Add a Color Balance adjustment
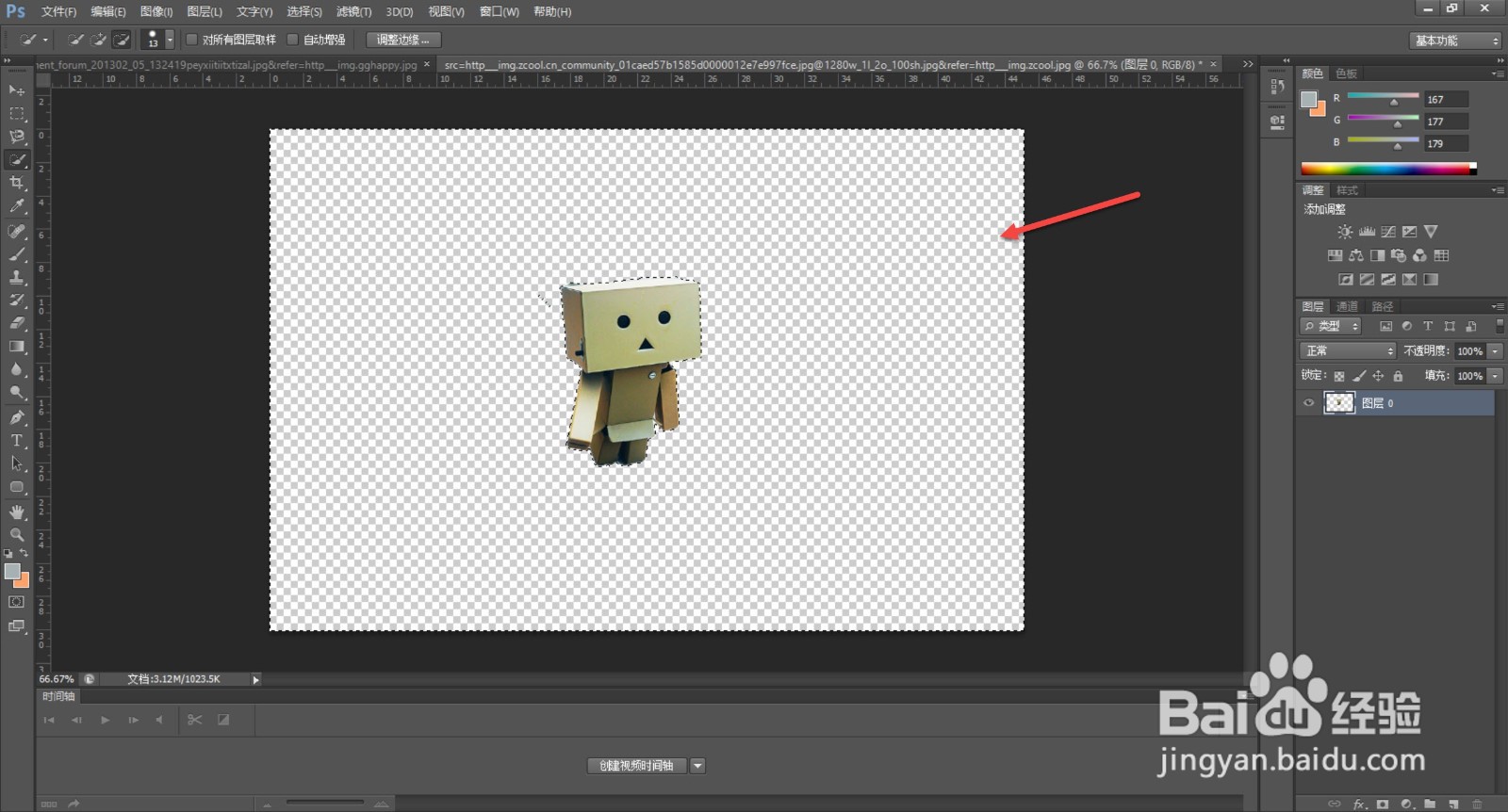Image resolution: width=1508 pixels, height=812 pixels. click(x=1356, y=255)
